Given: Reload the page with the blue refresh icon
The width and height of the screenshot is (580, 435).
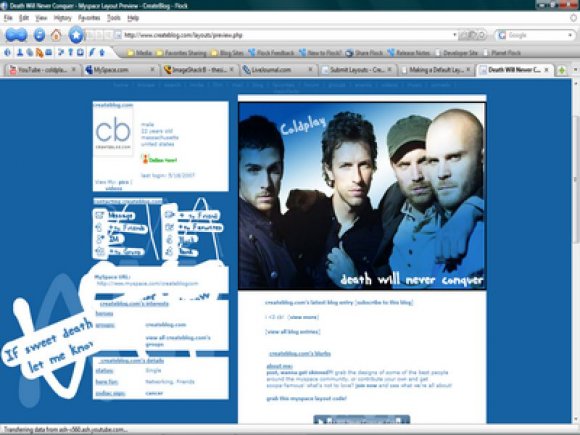Looking at the screenshot, I should [x=40, y=35].
